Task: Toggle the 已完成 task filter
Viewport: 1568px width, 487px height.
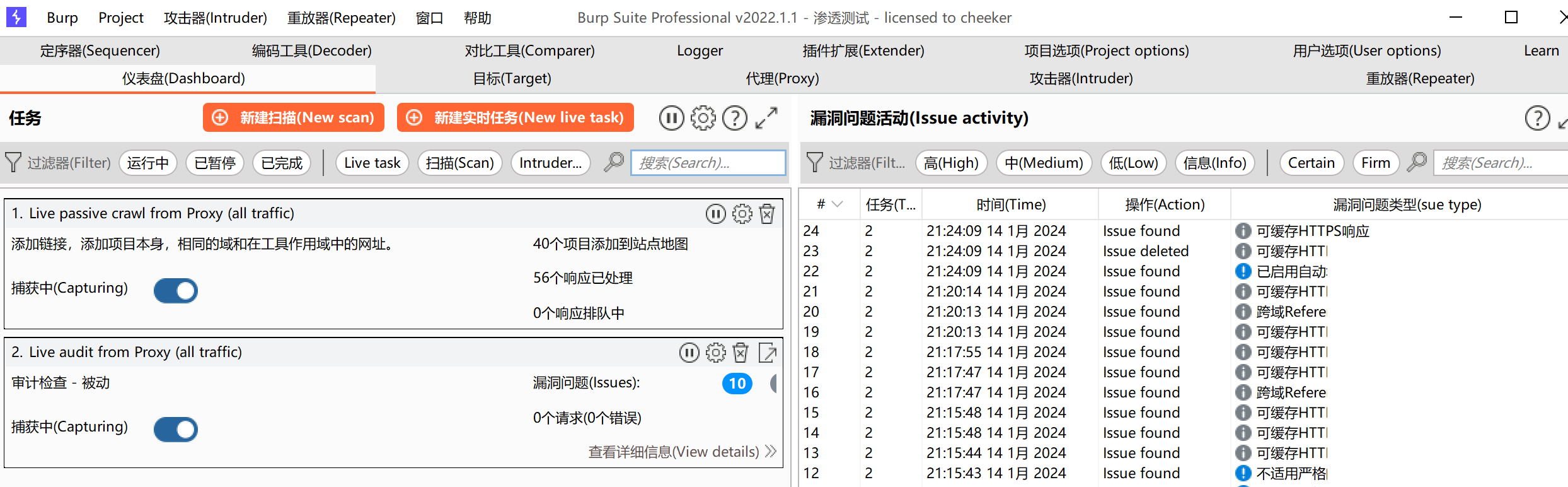Action: point(282,163)
